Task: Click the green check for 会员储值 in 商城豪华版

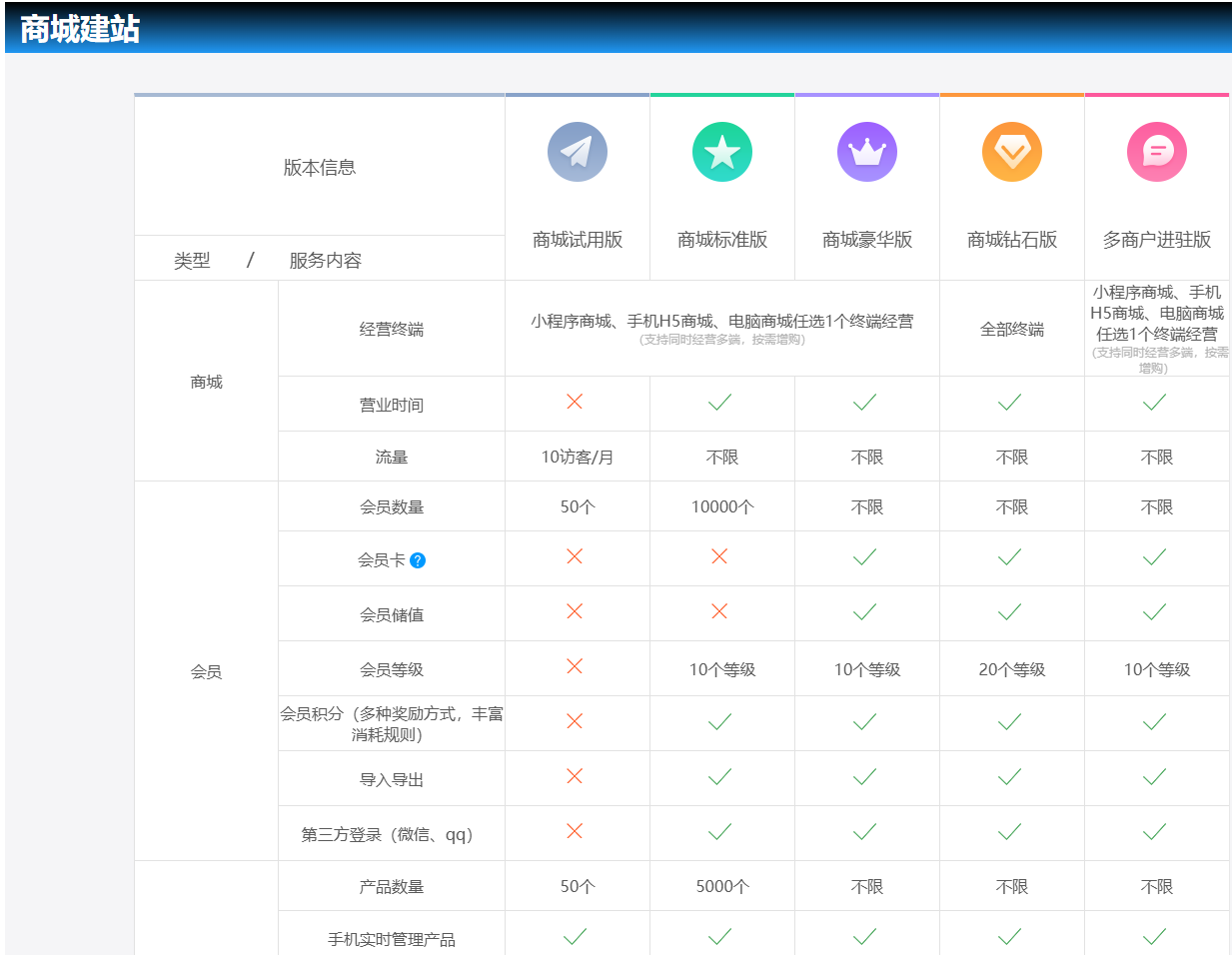Action: click(x=866, y=613)
